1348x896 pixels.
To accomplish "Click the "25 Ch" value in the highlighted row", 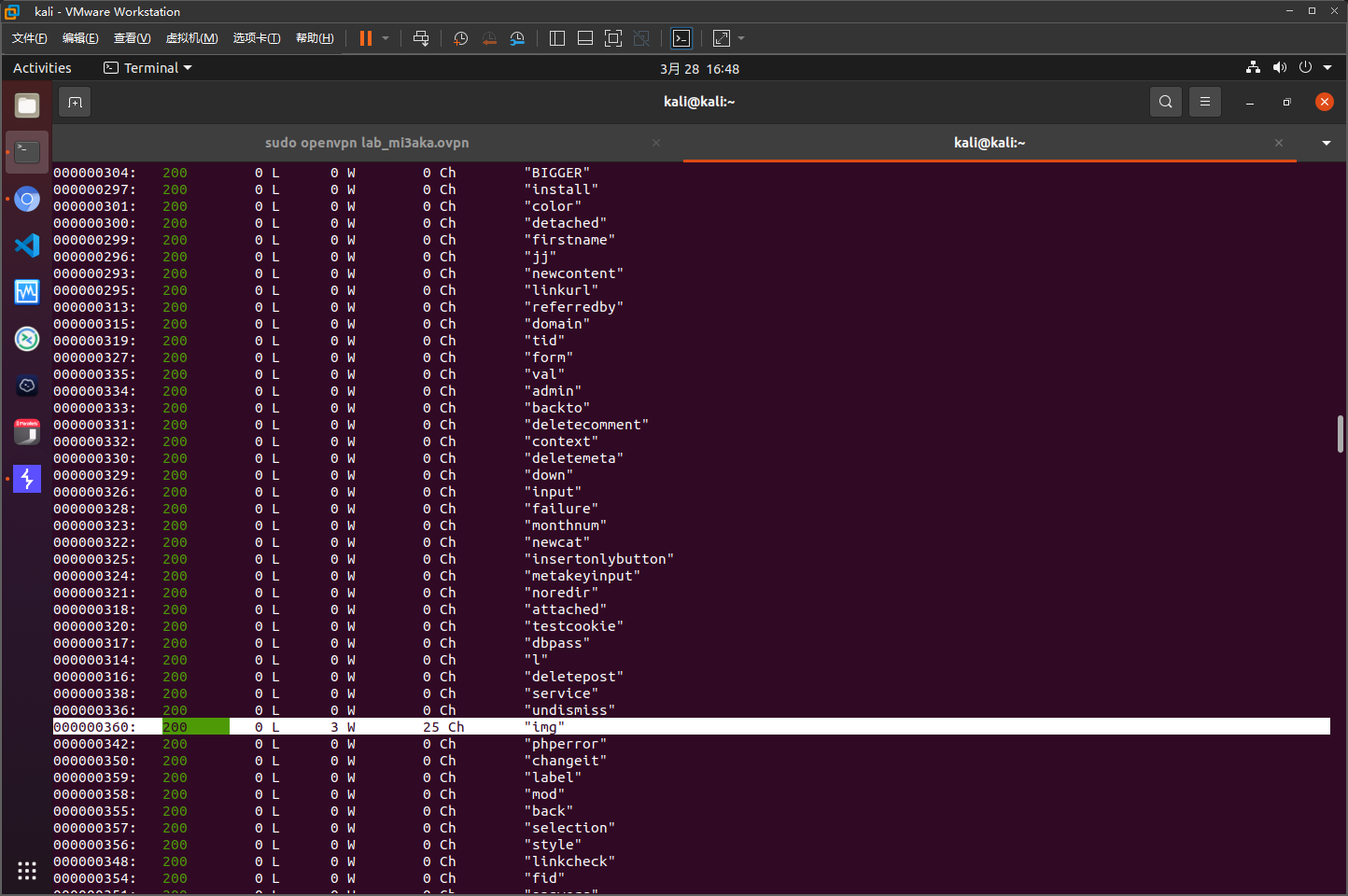I will 443,727.
